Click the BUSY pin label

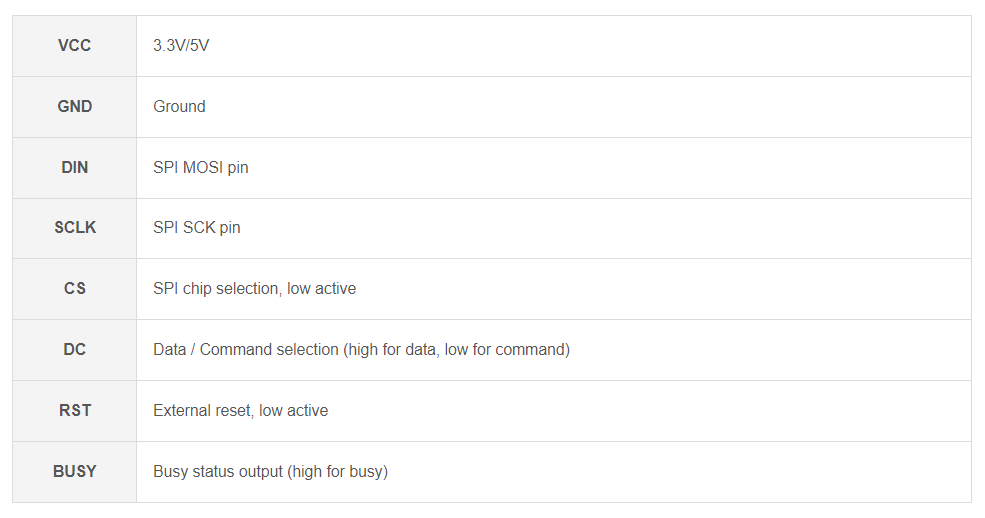[75, 471]
